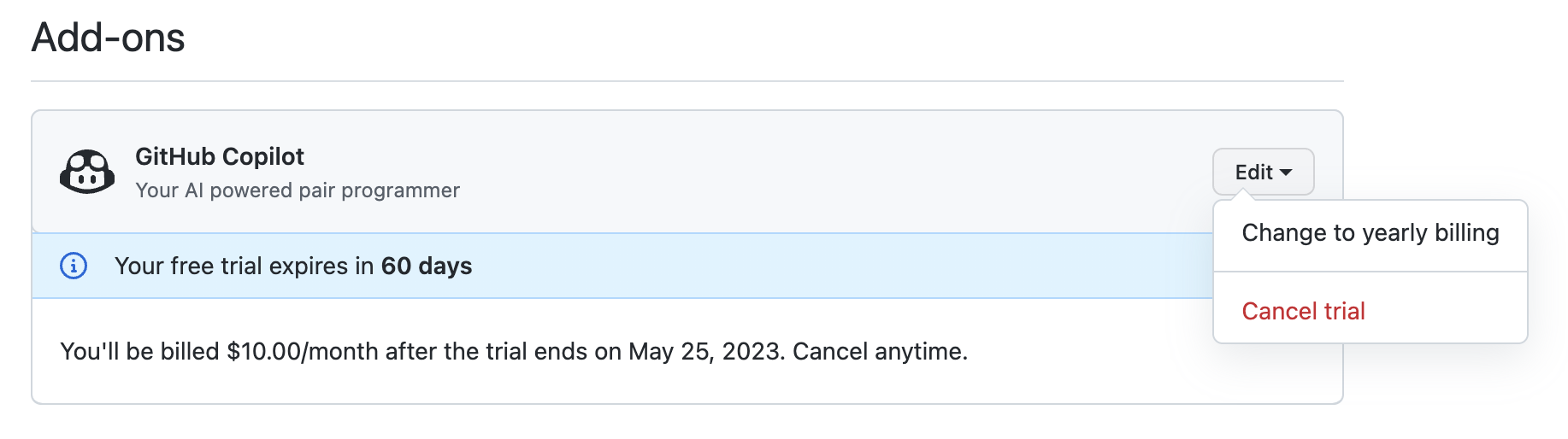This screenshot has height=439, width=1568.
Task: Select Change to yearly billing
Action: click(x=1370, y=233)
